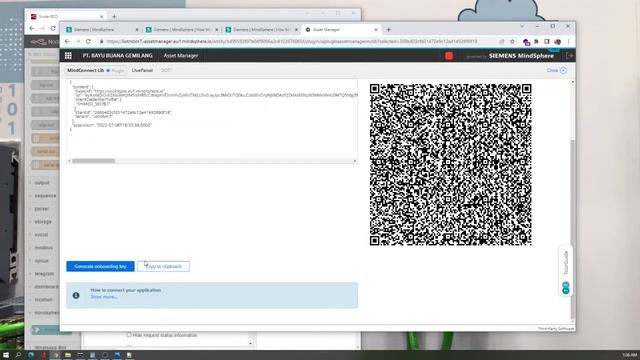Click the taskbar clock

coord(629,355)
